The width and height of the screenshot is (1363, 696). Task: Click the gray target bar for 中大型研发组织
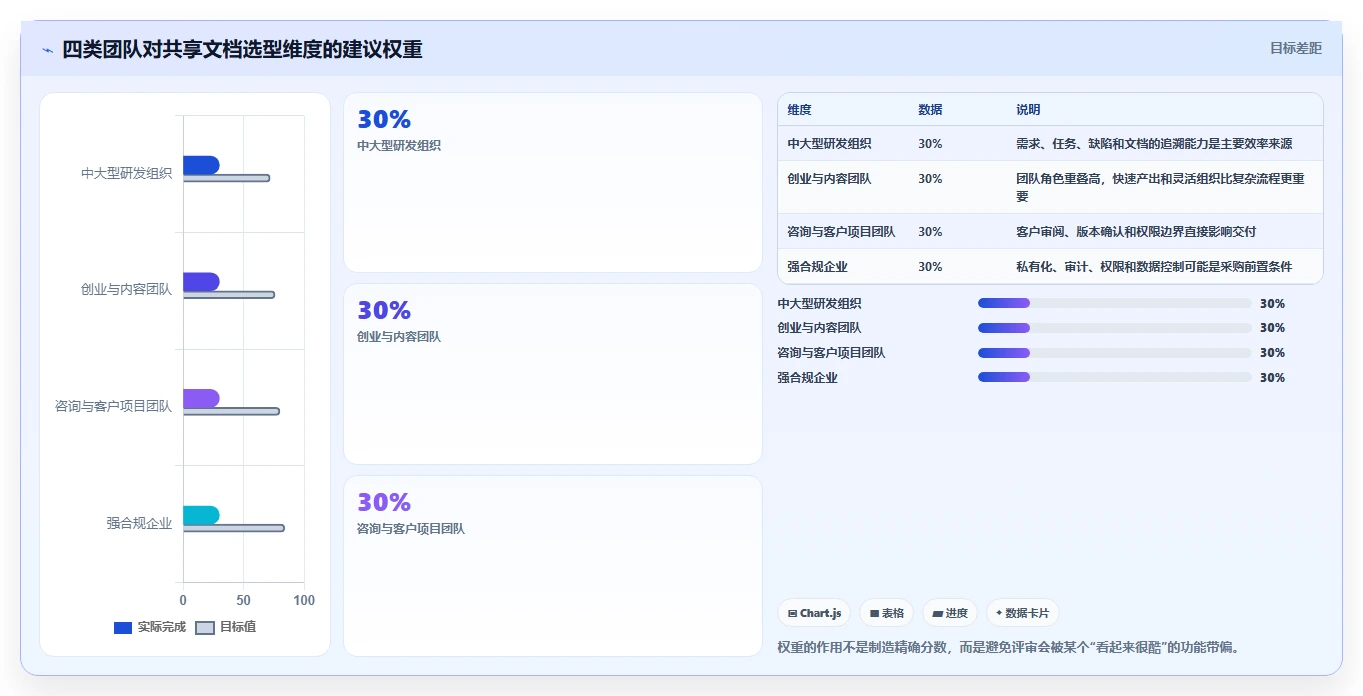pyautogui.click(x=226, y=178)
